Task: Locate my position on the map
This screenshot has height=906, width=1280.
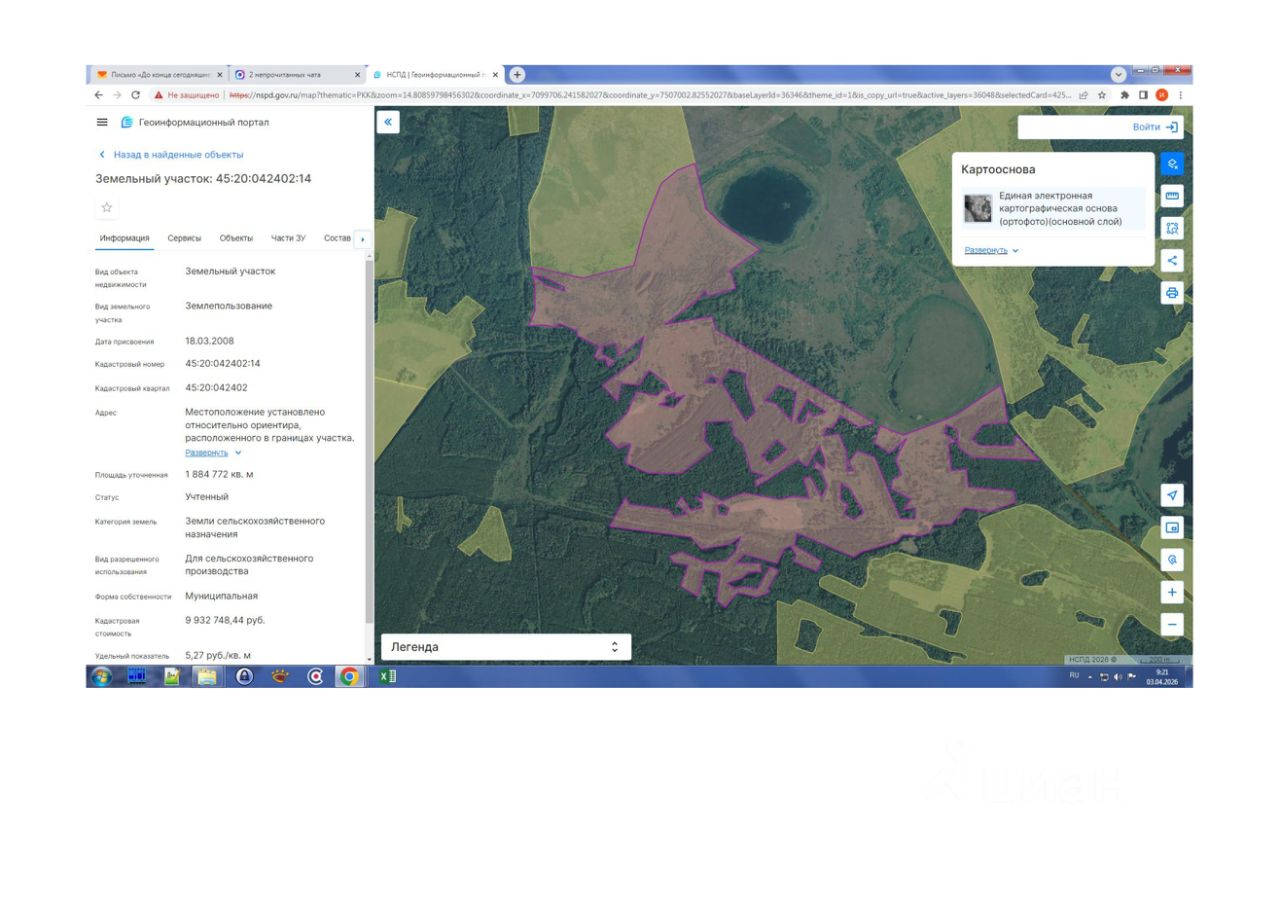Action: 1172,495
